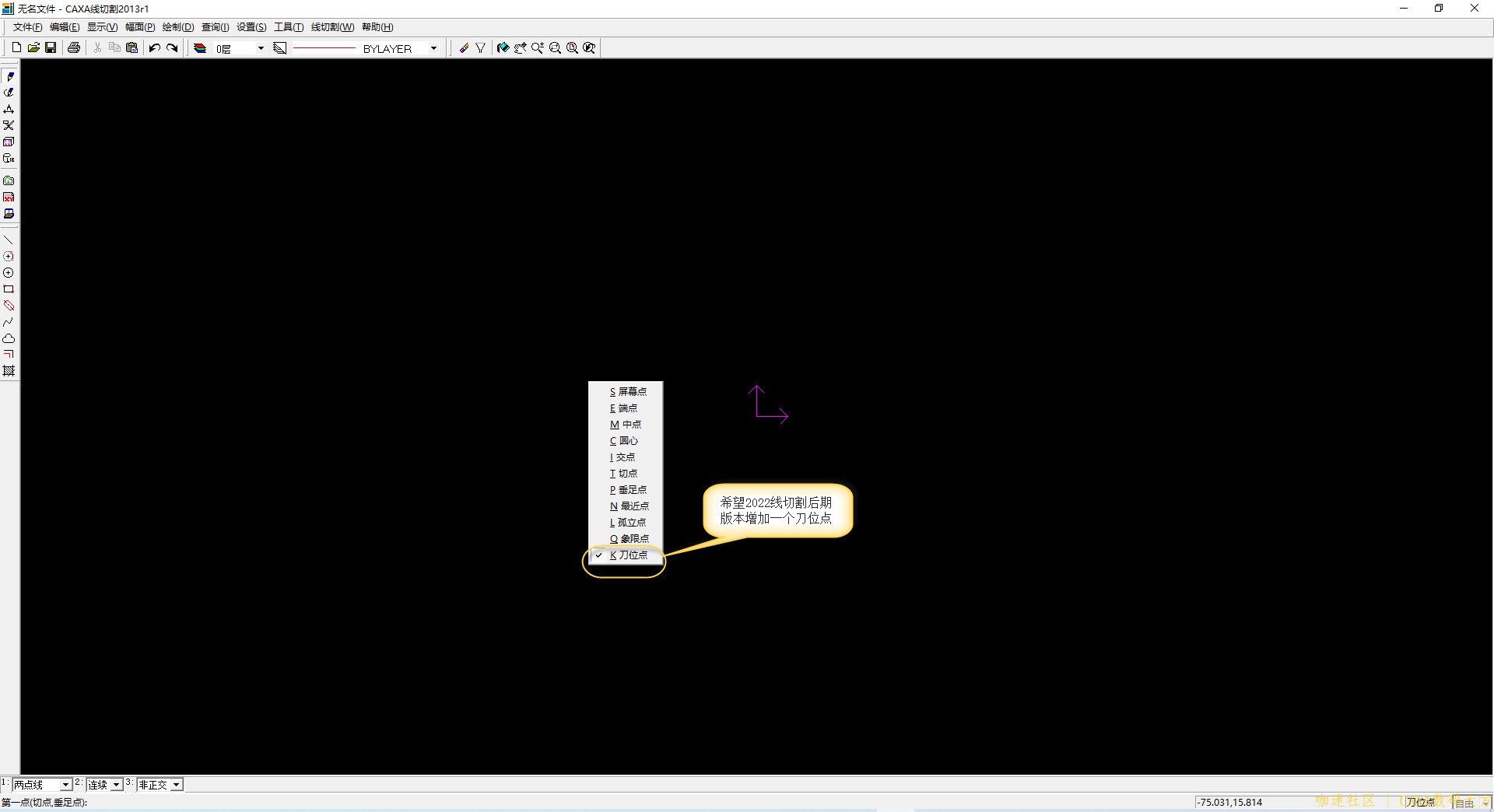1494x812 pixels.
Task: Select the straight Line drawing tool
Action: point(9,240)
